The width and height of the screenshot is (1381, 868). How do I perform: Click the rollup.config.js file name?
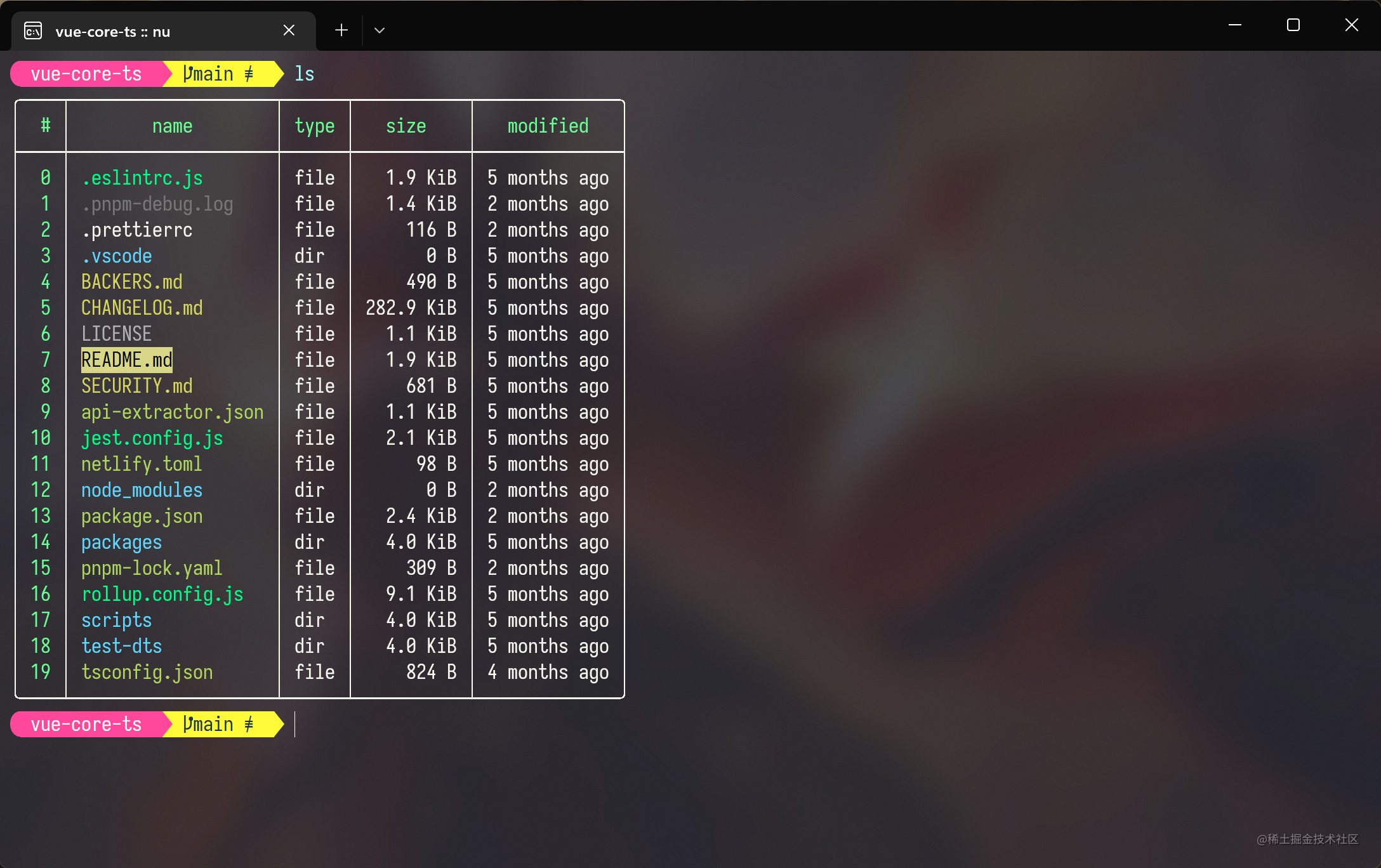point(162,595)
